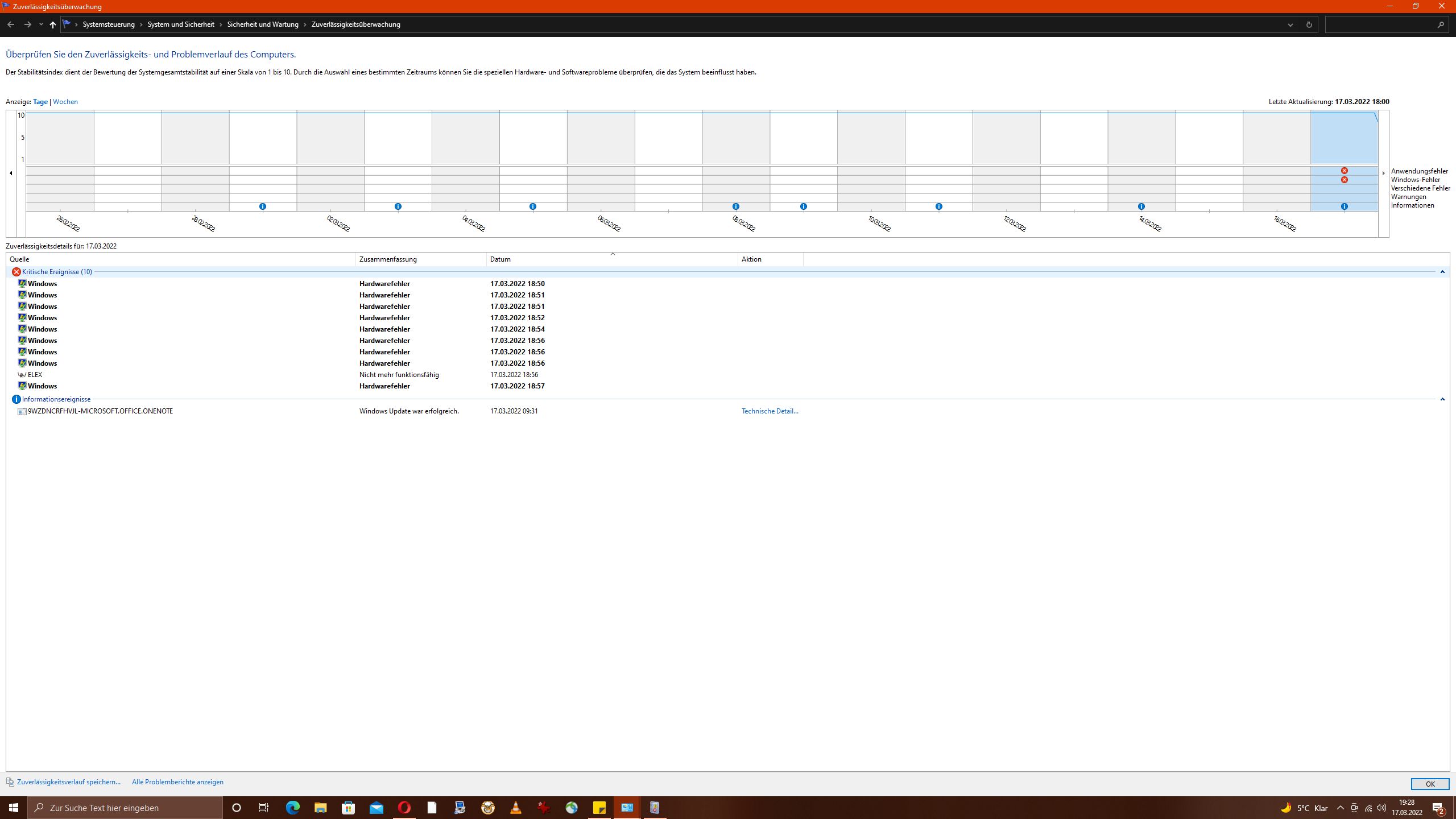
Task: Switch view to Wochen
Action: click(65, 102)
